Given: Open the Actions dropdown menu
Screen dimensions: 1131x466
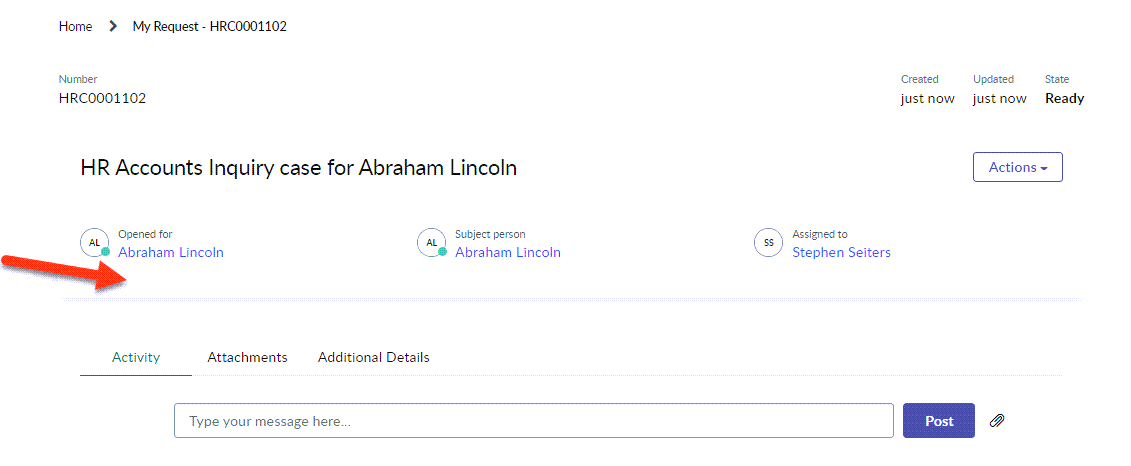Looking at the screenshot, I should 1018,167.
